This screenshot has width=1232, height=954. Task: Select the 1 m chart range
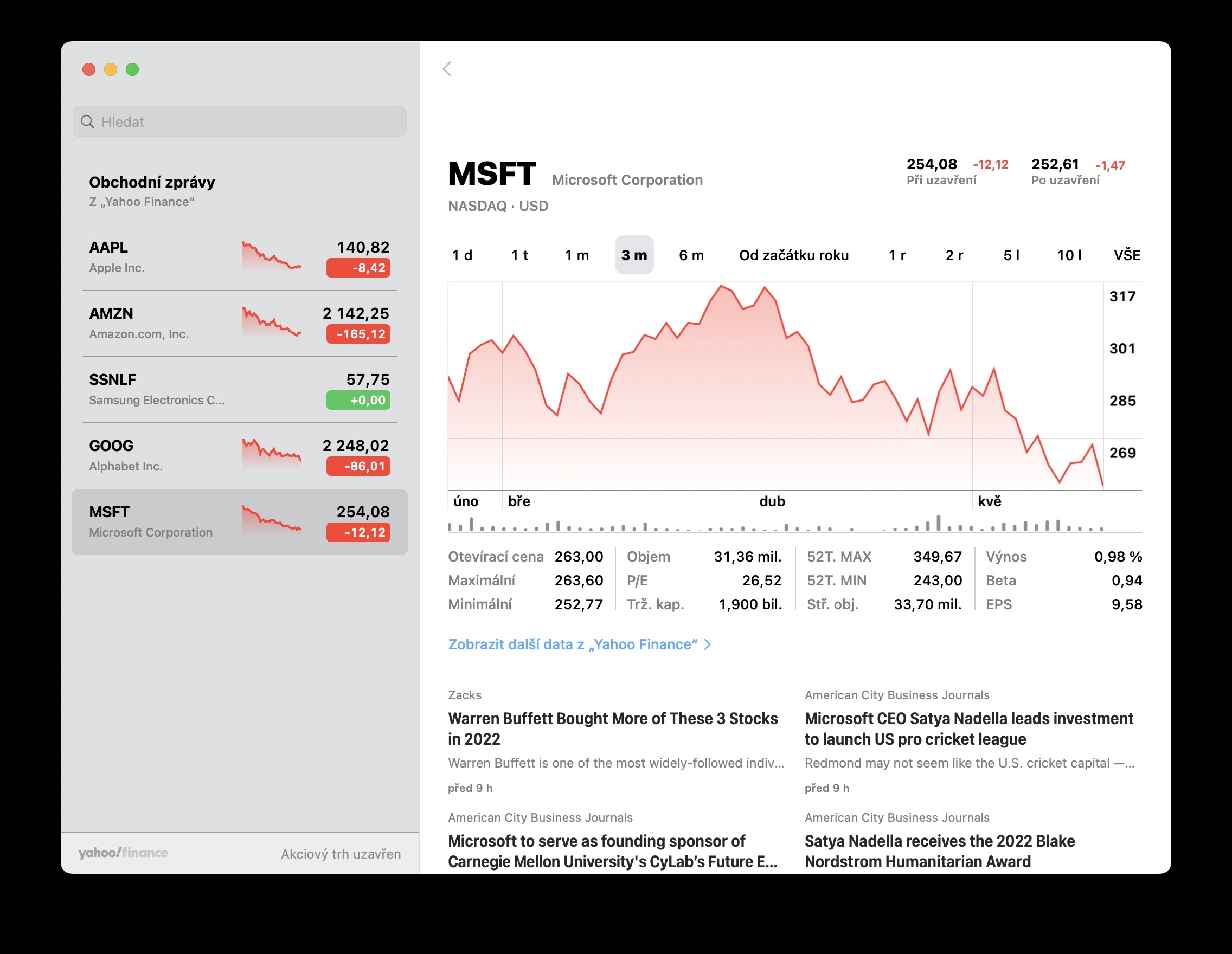coord(576,255)
